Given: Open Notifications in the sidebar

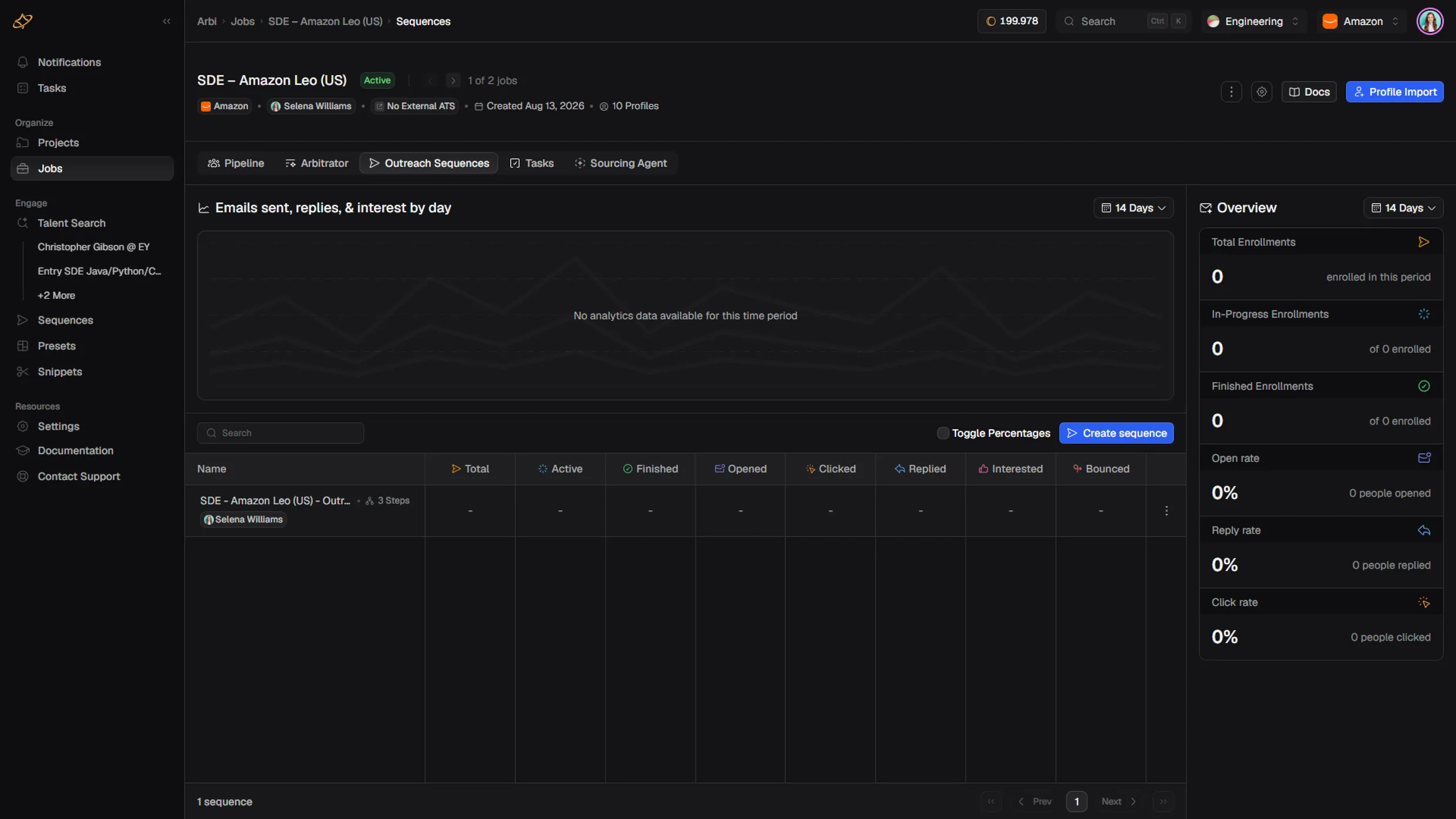Looking at the screenshot, I should (92, 62).
